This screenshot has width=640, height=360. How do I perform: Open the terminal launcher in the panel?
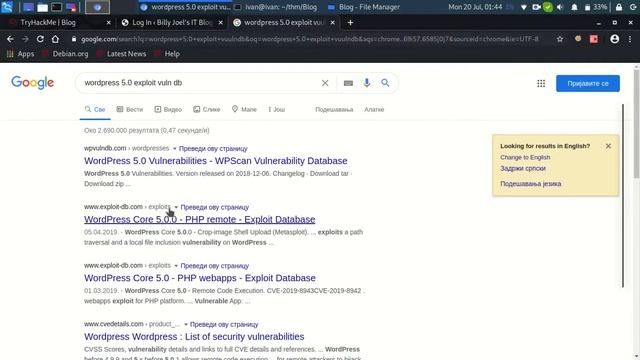(x=56, y=7)
